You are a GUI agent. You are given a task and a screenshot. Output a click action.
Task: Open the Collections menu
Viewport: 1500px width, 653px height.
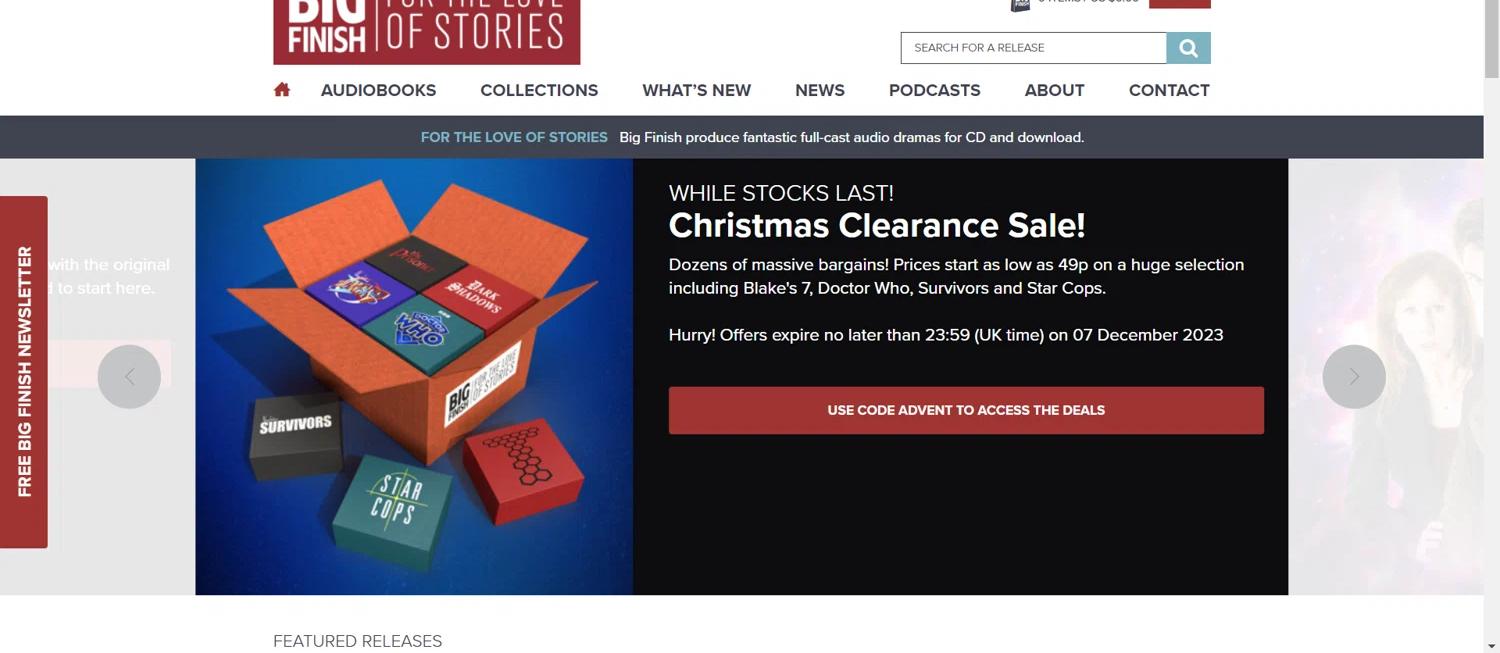539,90
